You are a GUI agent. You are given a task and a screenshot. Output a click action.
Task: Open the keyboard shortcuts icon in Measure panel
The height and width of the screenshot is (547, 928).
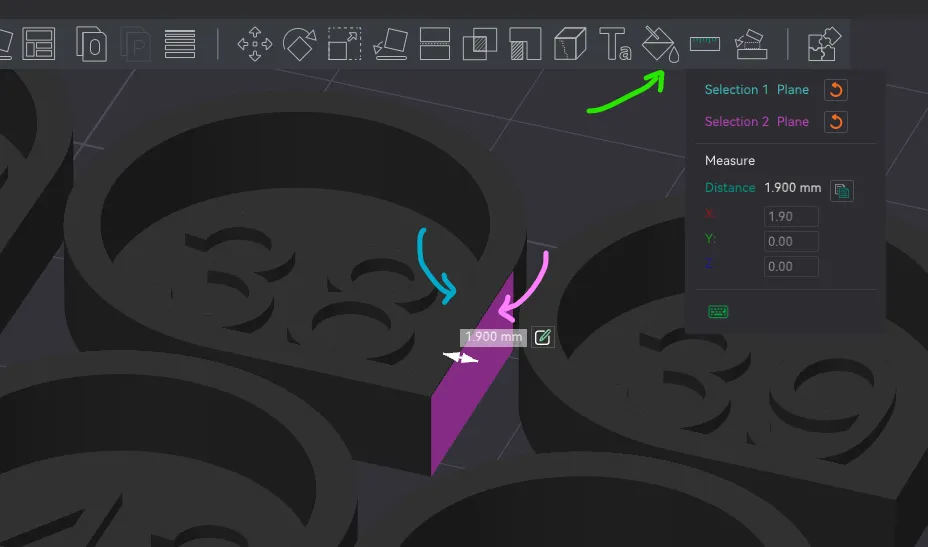(718, 311)
